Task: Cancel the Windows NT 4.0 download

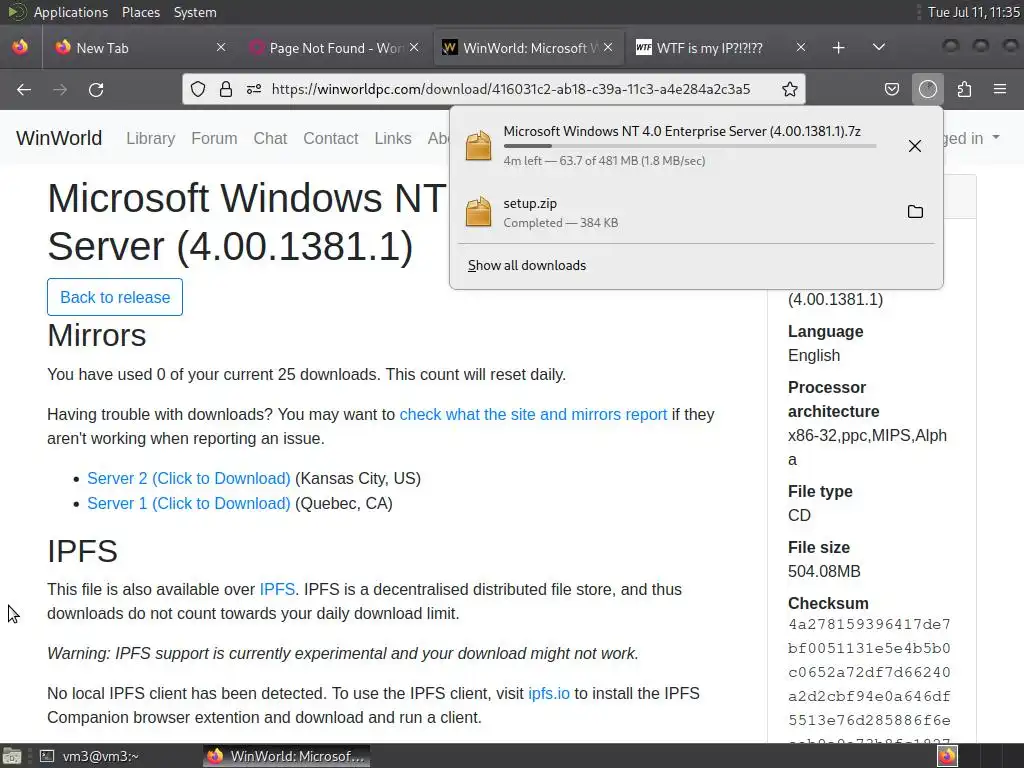Action: 915,146
